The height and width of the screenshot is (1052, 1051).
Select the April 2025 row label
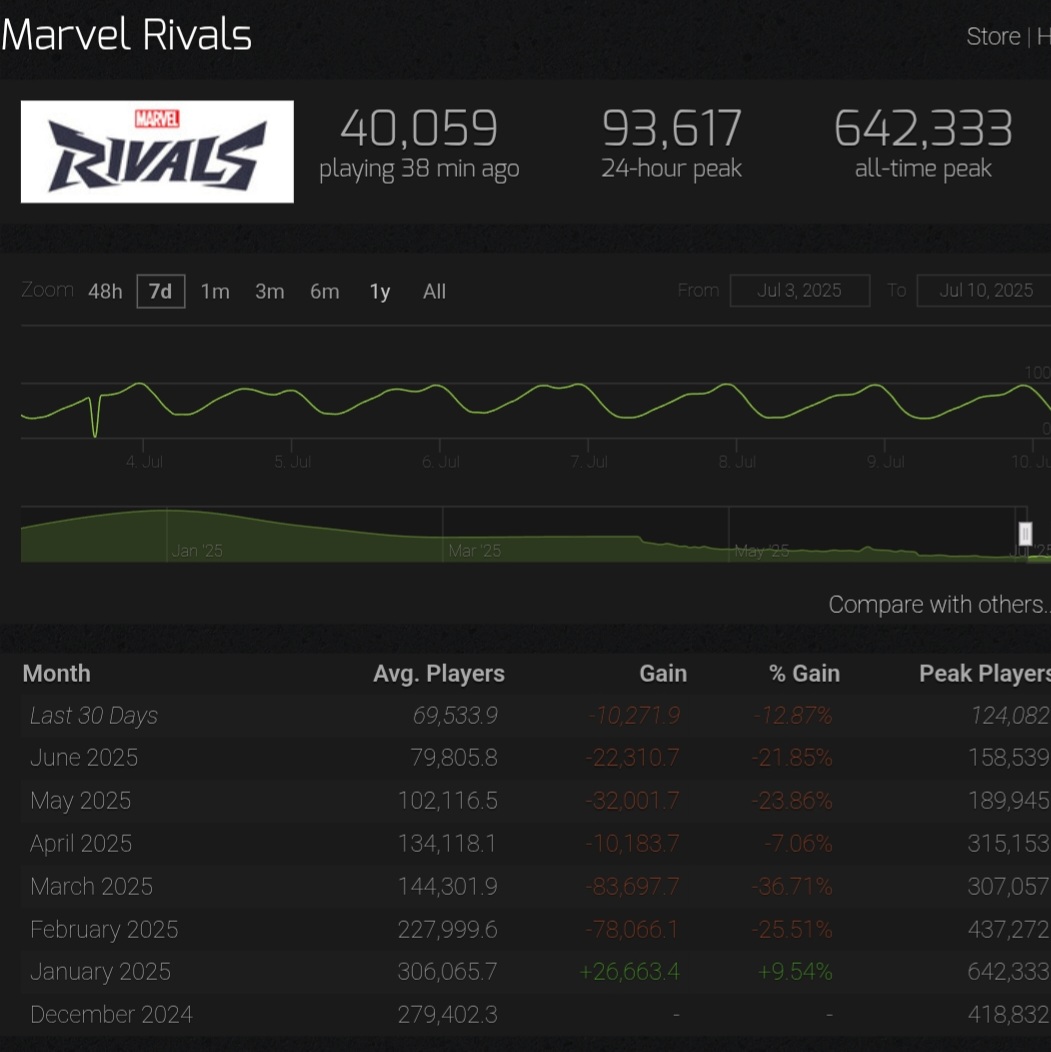click(x=80, y=843)
